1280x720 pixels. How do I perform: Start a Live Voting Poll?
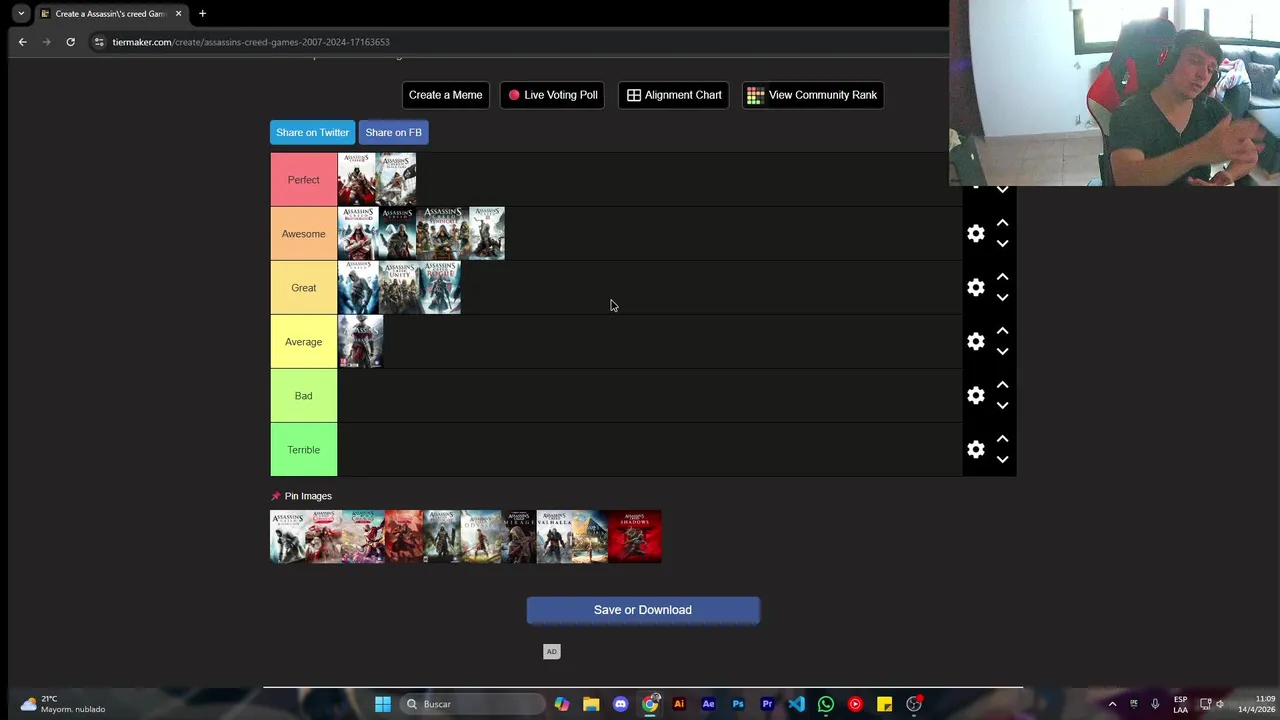pos(552,95)
